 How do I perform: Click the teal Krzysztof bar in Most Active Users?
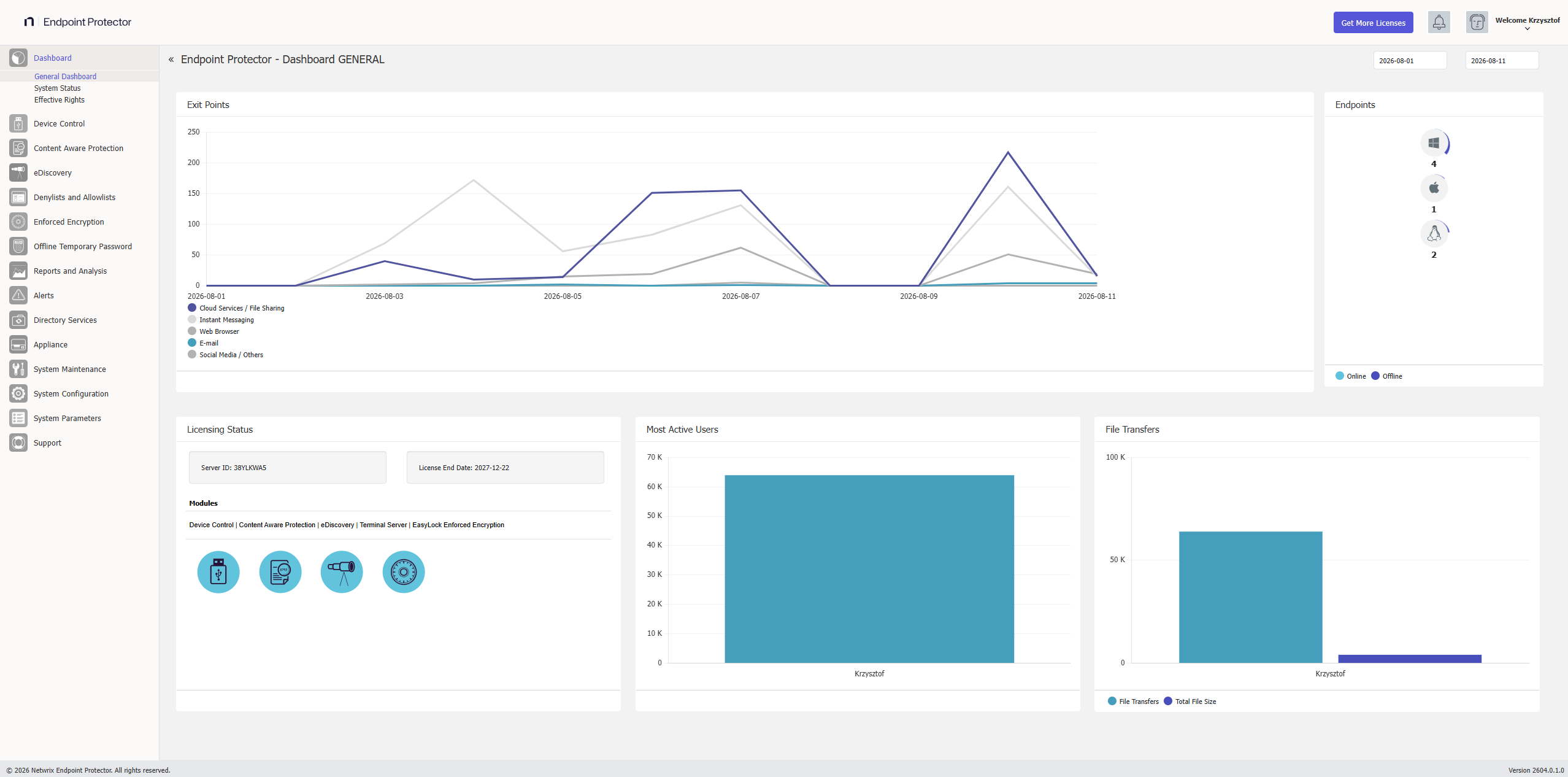click(x=869, y=569)
